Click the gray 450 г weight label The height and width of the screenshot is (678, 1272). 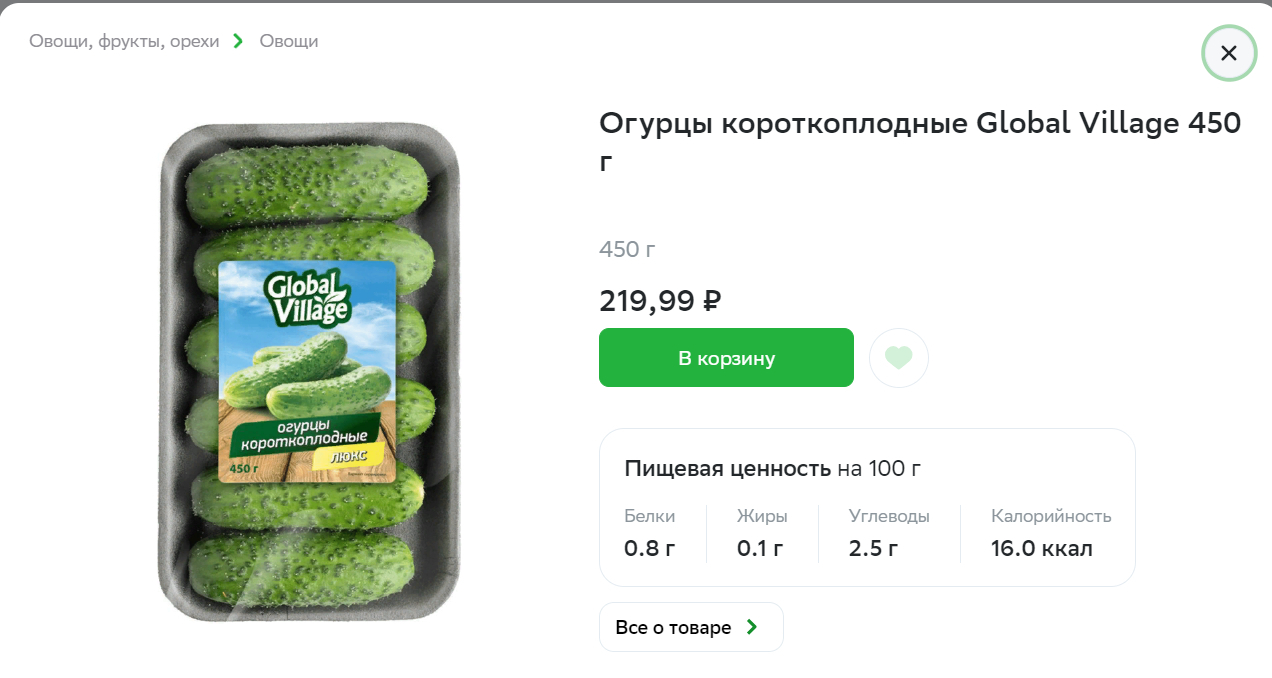click(x=627, y=249)
